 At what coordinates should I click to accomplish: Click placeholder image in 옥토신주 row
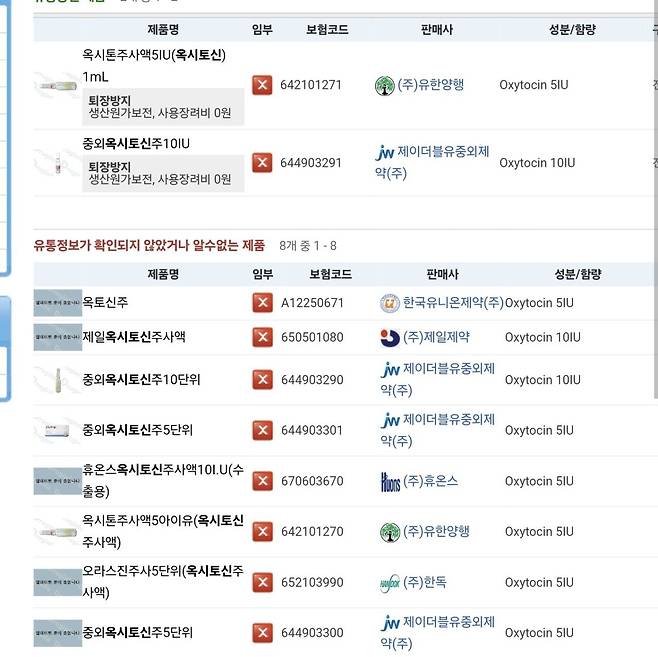[x=57, y=302]
